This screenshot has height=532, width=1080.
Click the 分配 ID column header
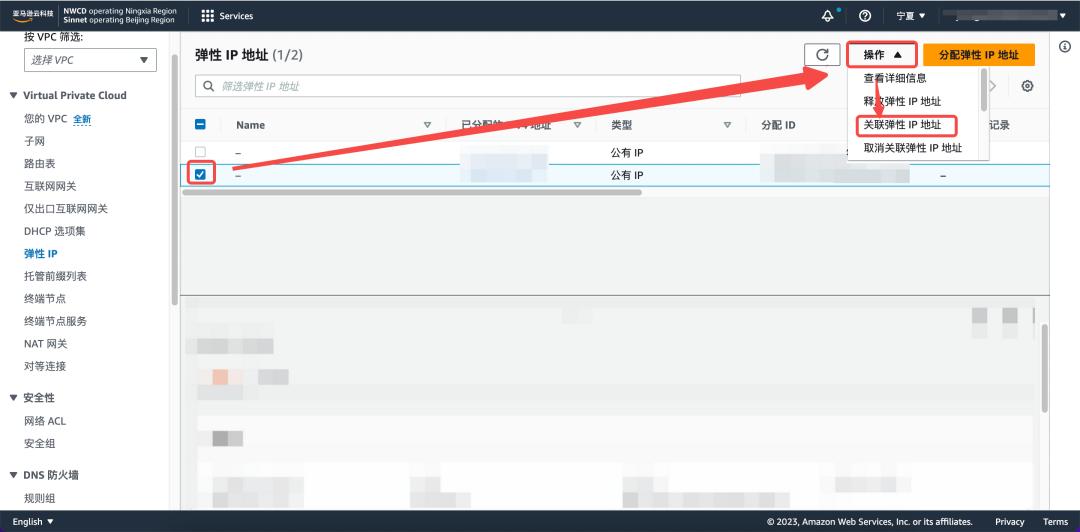778,125
